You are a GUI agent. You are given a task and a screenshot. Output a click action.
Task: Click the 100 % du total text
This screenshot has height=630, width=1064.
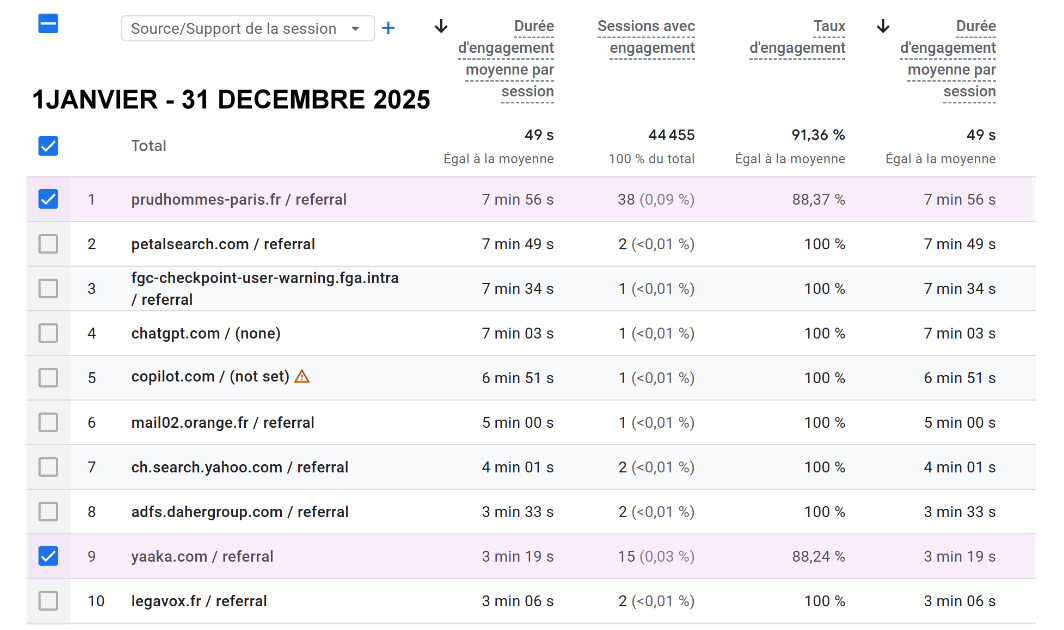[x=651, y=159]
